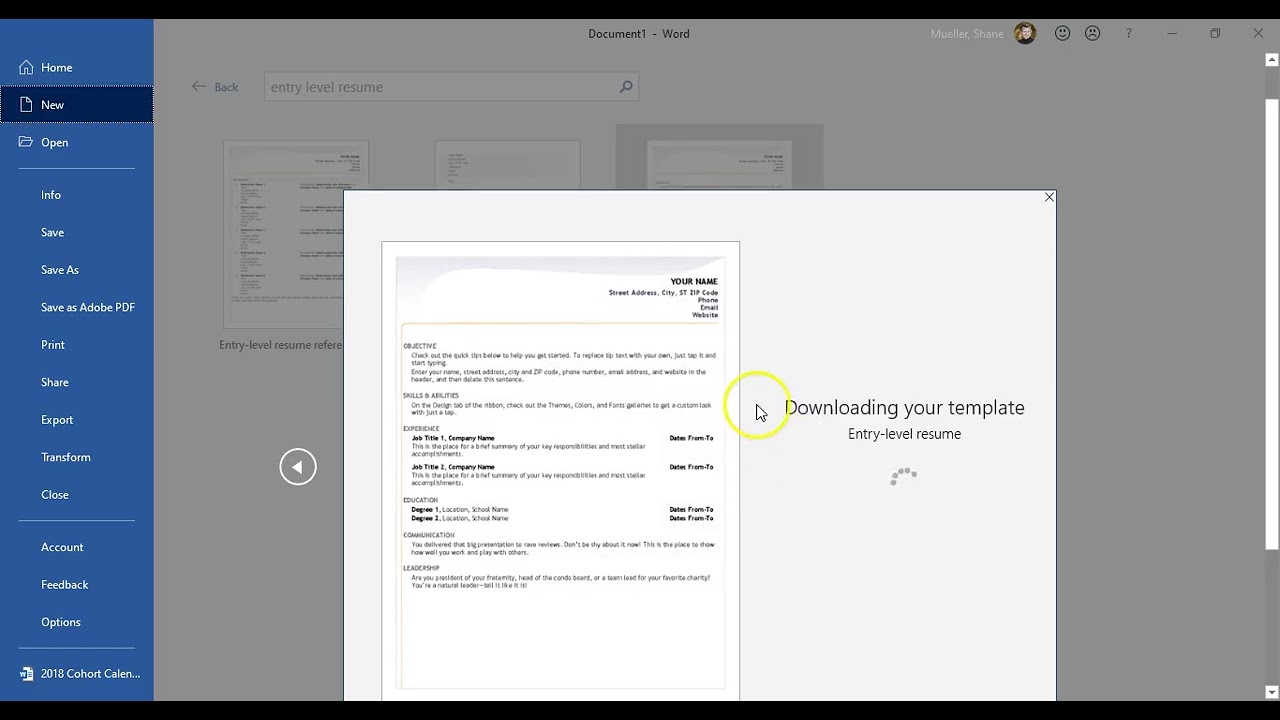
Task: Restore down the Word window
Action: (1215, 33)
